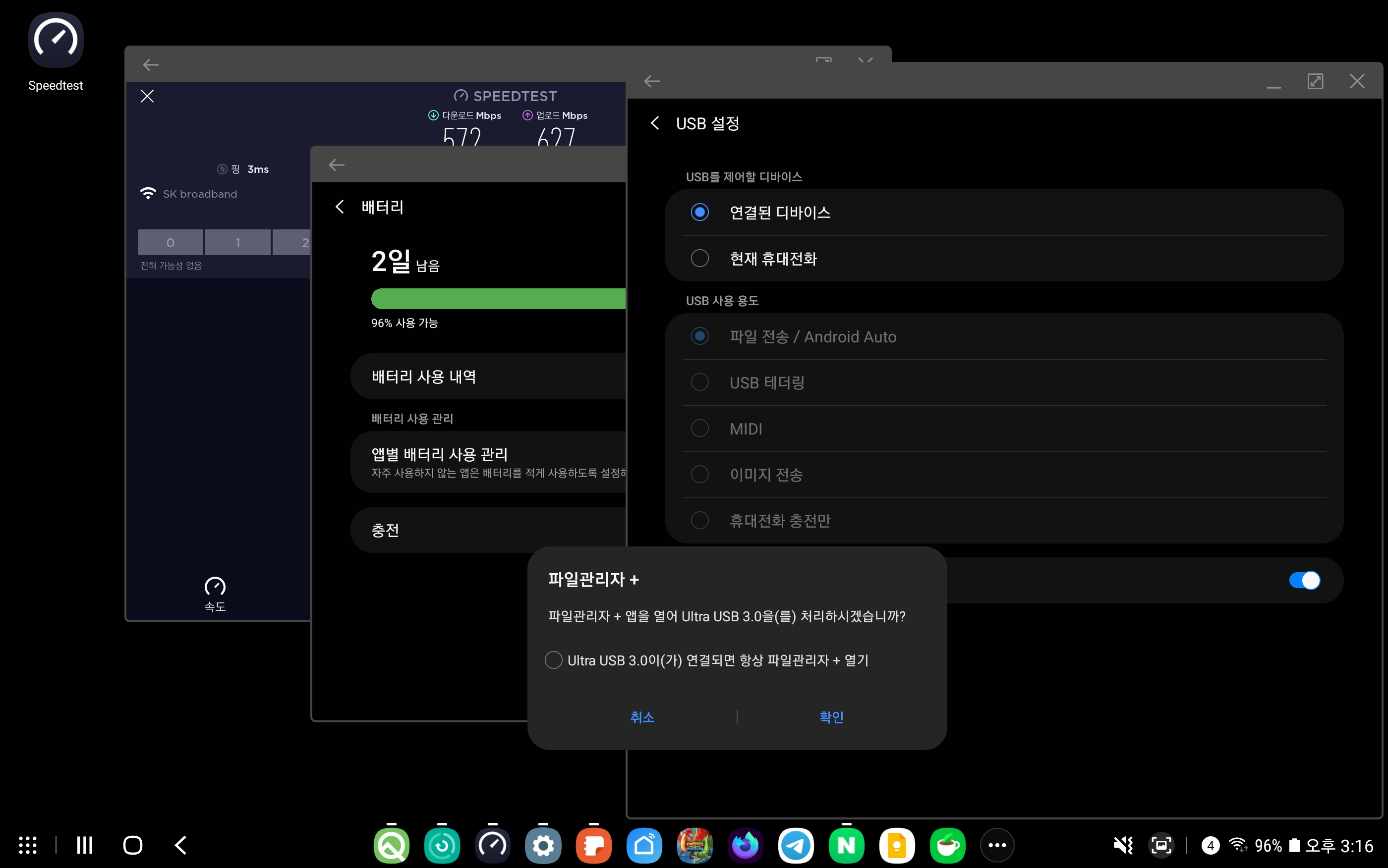
Task: Click the taskbar overflow more-apps button
Action: coord(997,845)
